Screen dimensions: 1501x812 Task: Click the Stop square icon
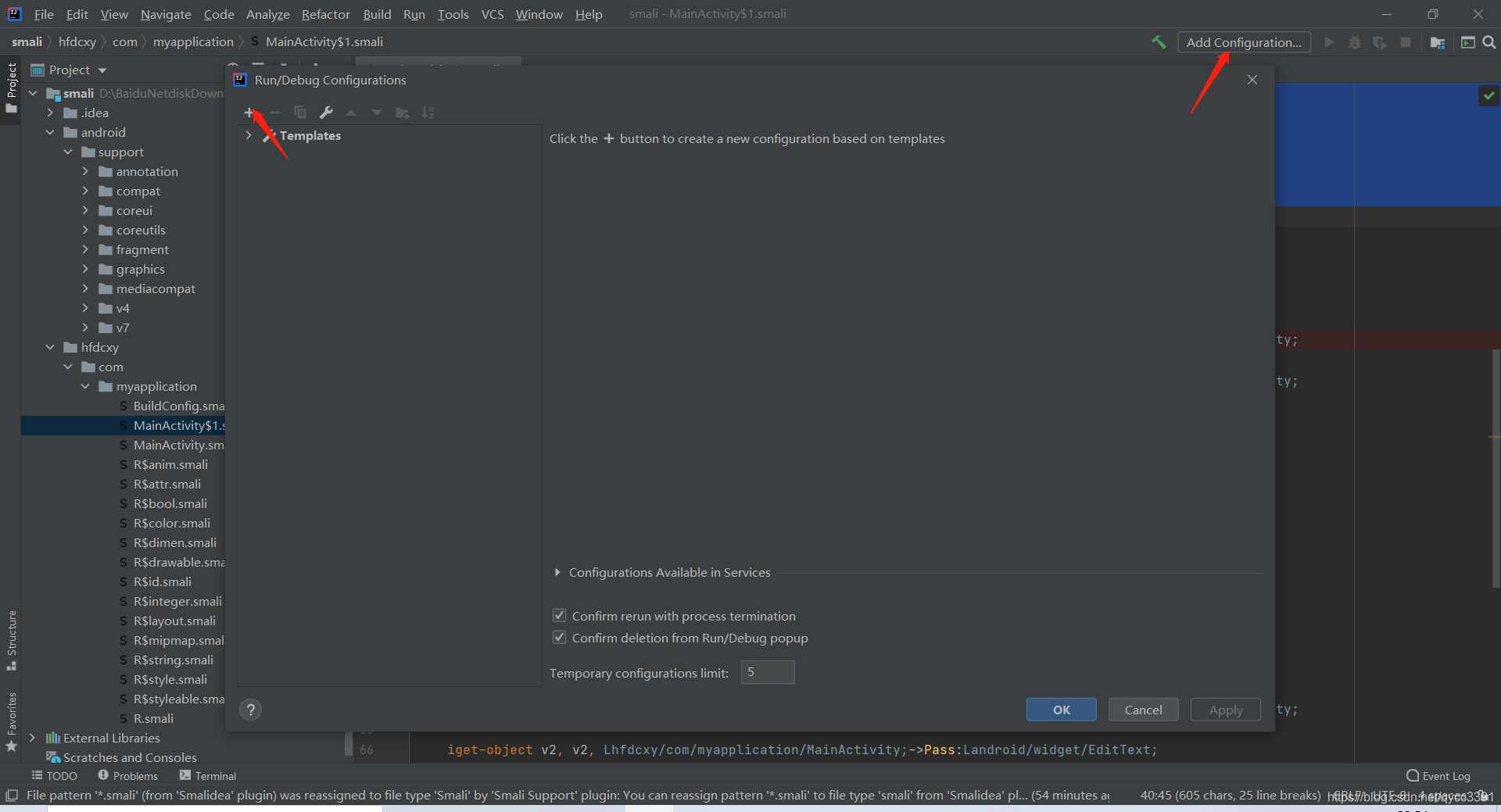click(x=1406, y=42)
